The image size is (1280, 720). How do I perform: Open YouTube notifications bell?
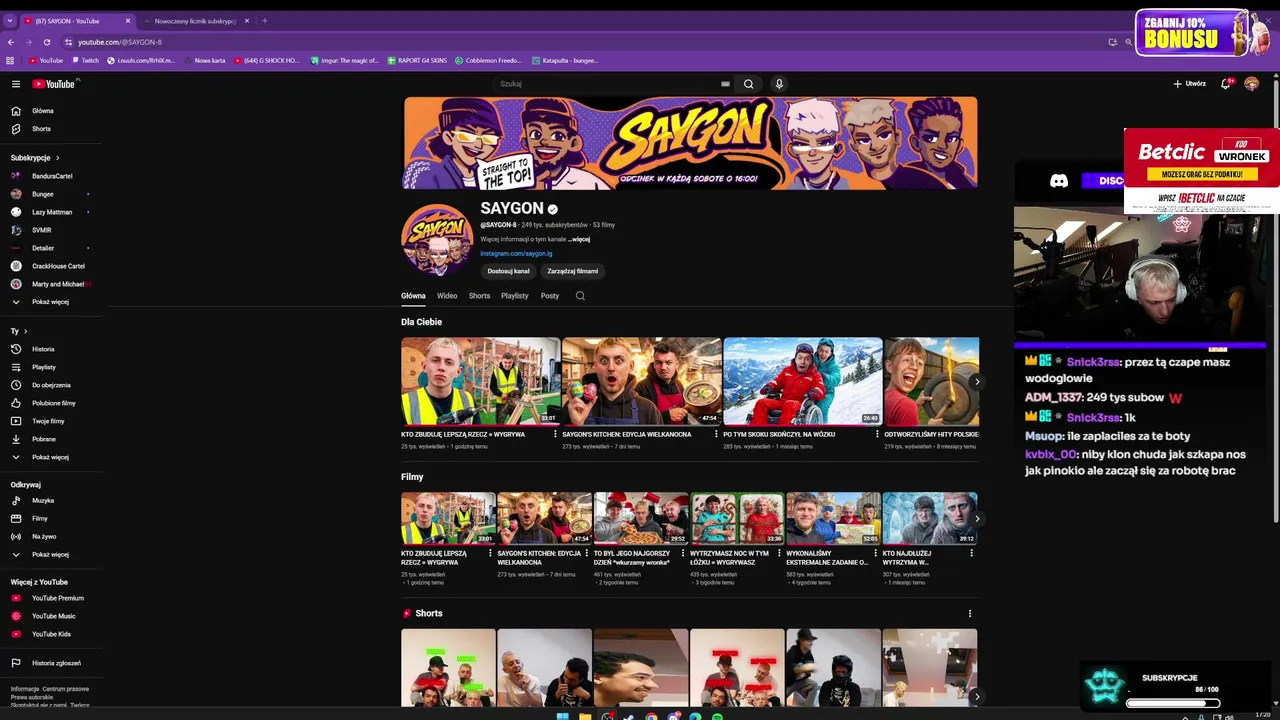tap(1225, 84)
